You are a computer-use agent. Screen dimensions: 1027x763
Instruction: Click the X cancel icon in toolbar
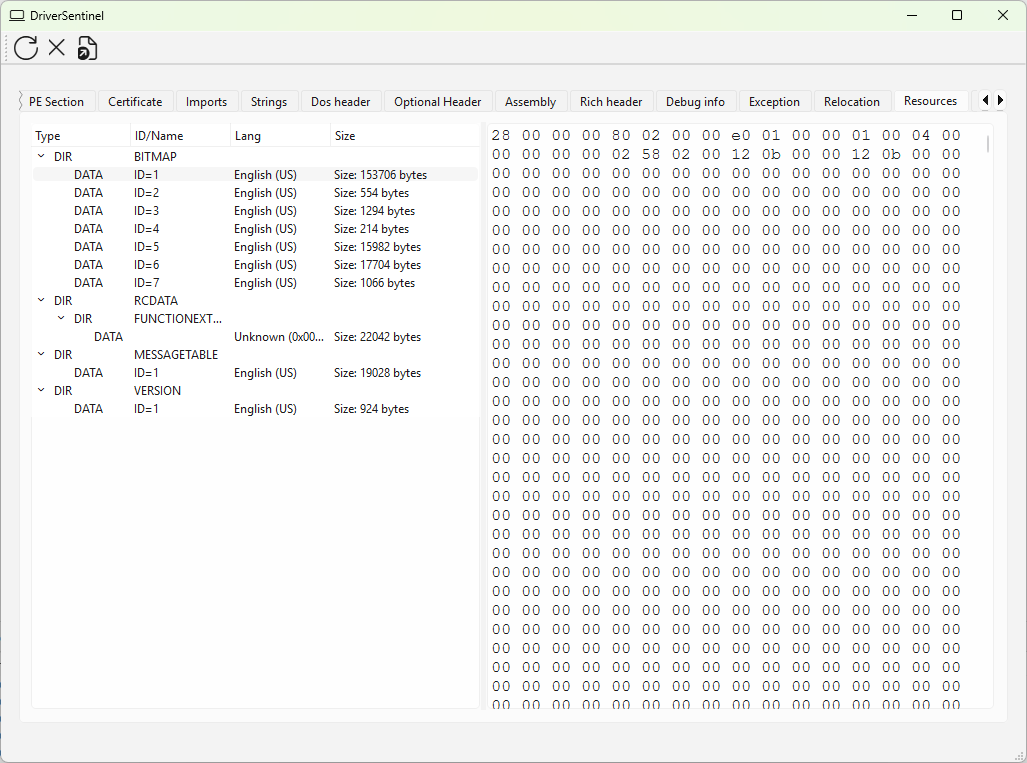pos(57,47)
